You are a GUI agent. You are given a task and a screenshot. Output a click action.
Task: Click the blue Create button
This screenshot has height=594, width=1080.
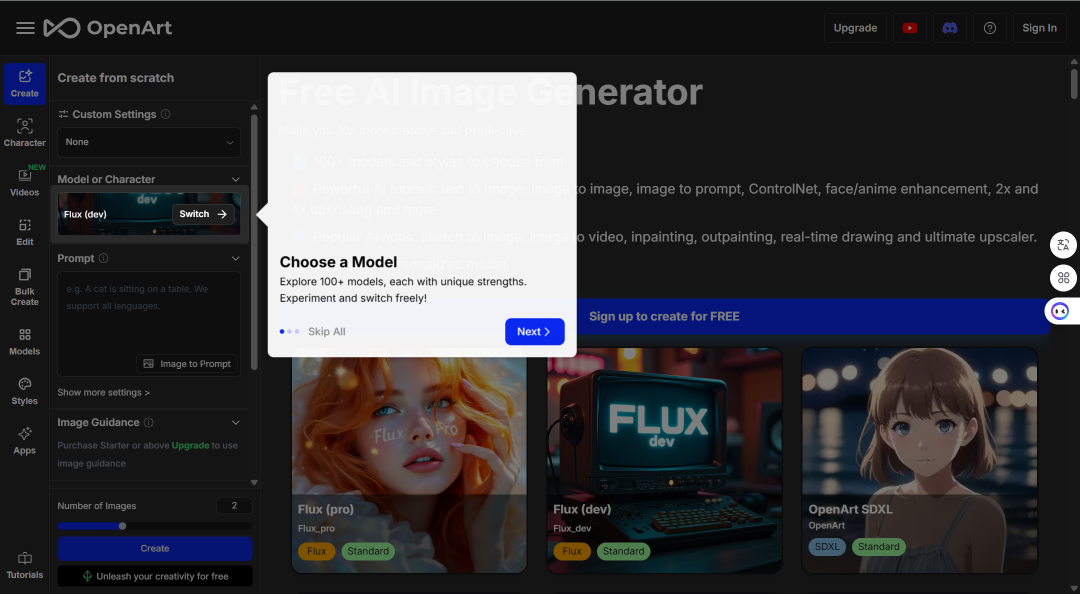(x=155, y=549)
